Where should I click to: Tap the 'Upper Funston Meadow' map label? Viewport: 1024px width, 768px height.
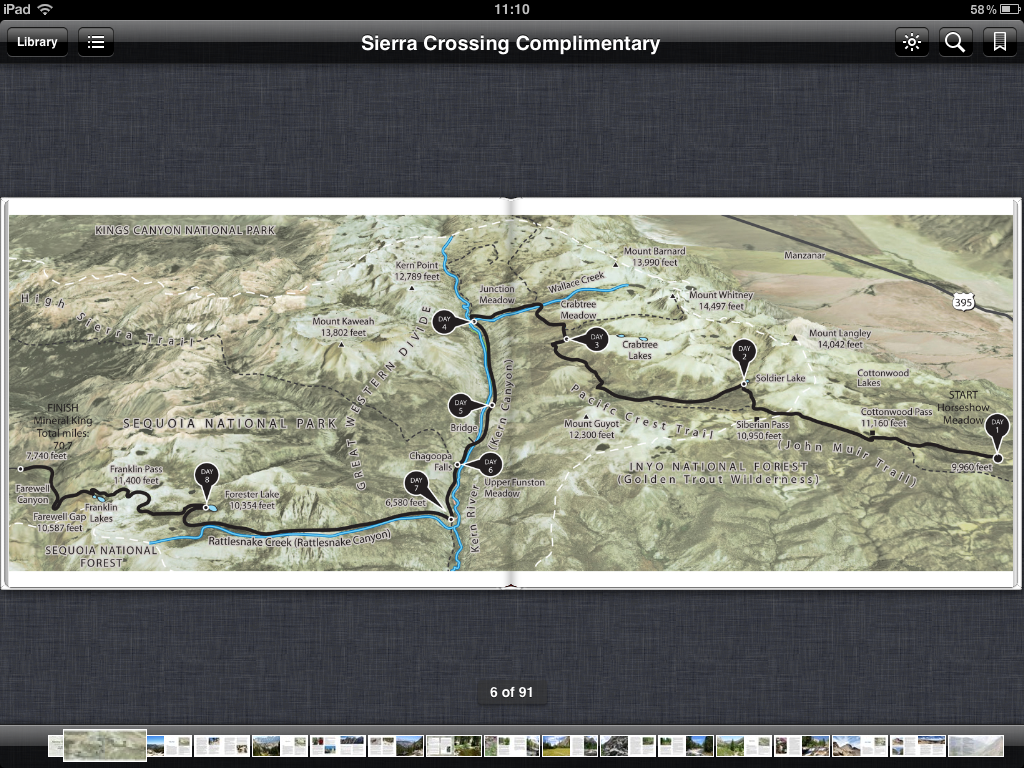[x=514, y=488]
